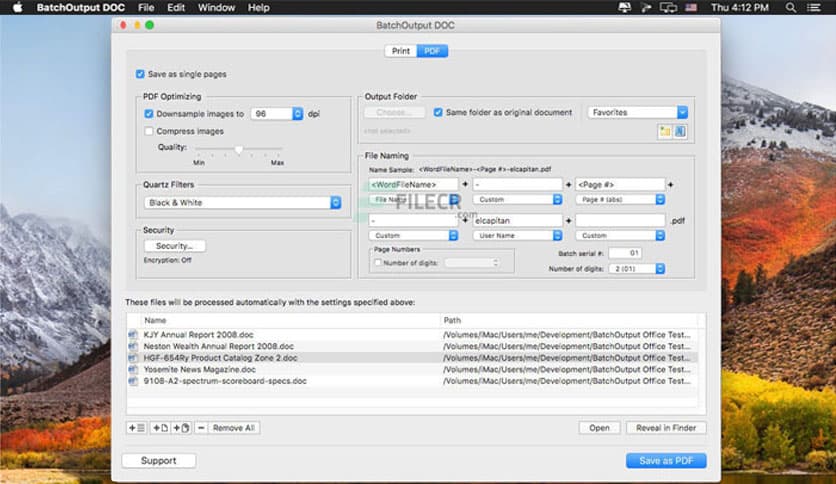Image resolution: width=836 pixels, height=484 pixels.
Task: Open the File Name type dropdown
Action: point(413,199)
